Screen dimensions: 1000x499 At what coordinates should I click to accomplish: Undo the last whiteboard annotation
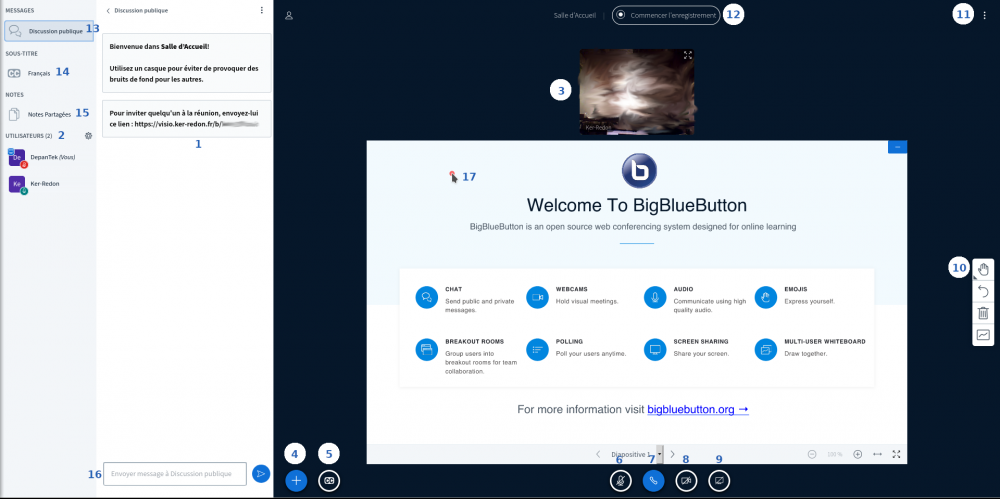(x=983, y=291)
